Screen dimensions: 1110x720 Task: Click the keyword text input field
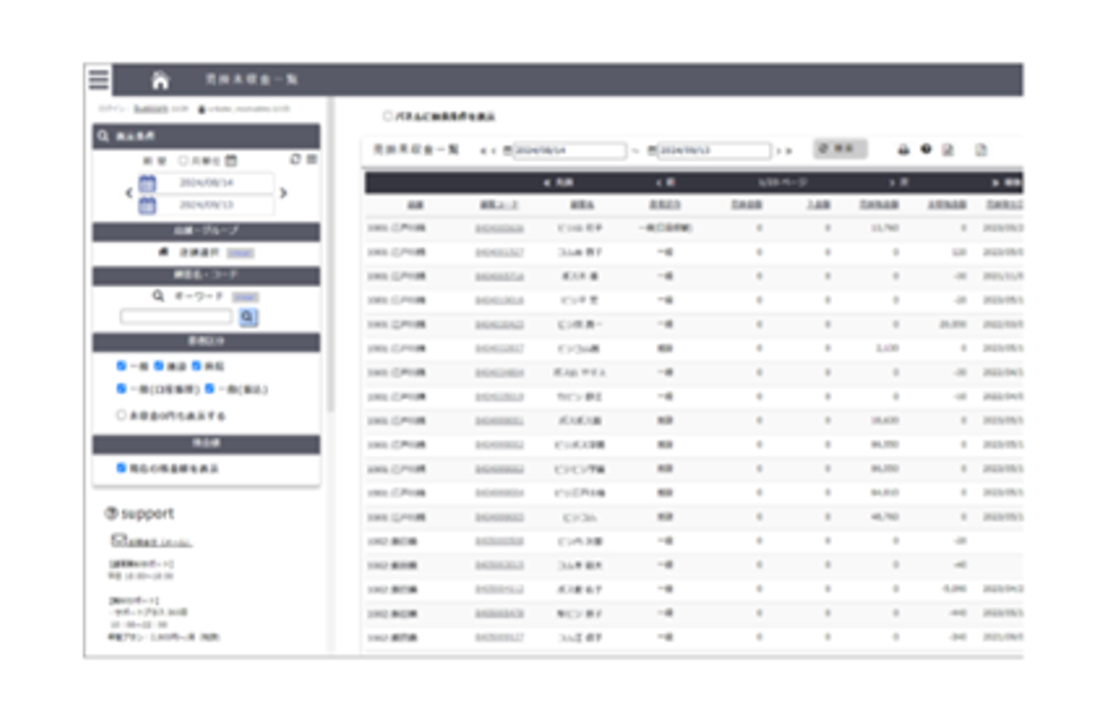click(176, 316)
